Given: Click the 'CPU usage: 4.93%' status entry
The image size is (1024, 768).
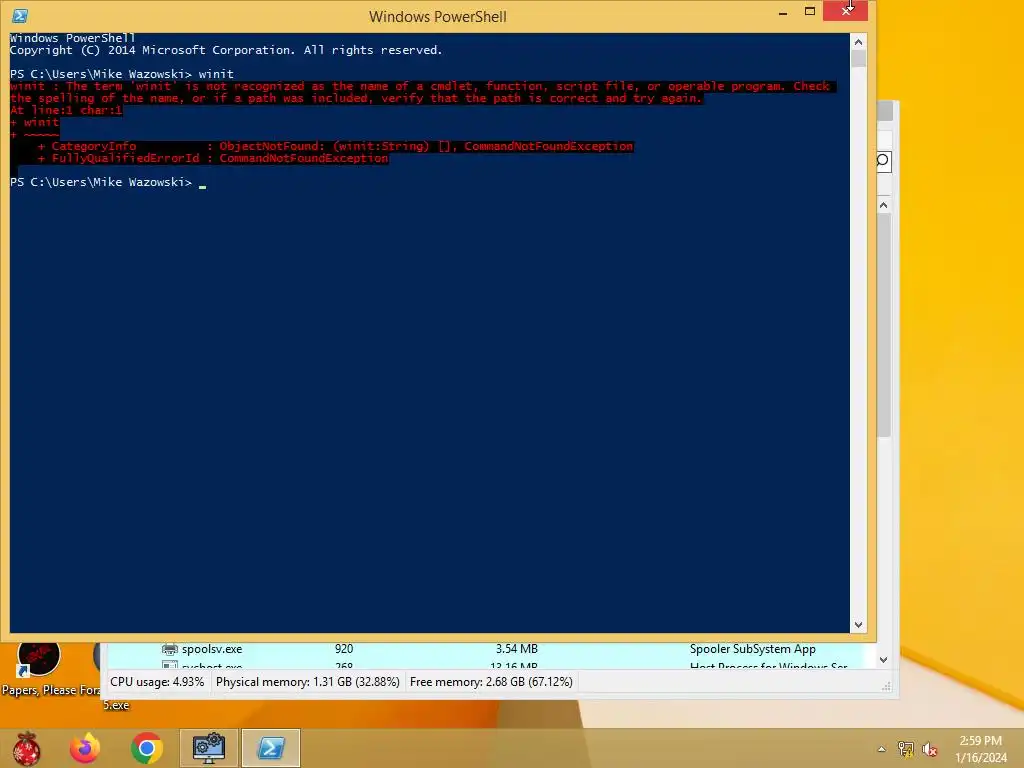Looking at the screenshot, I should (157, 682).
